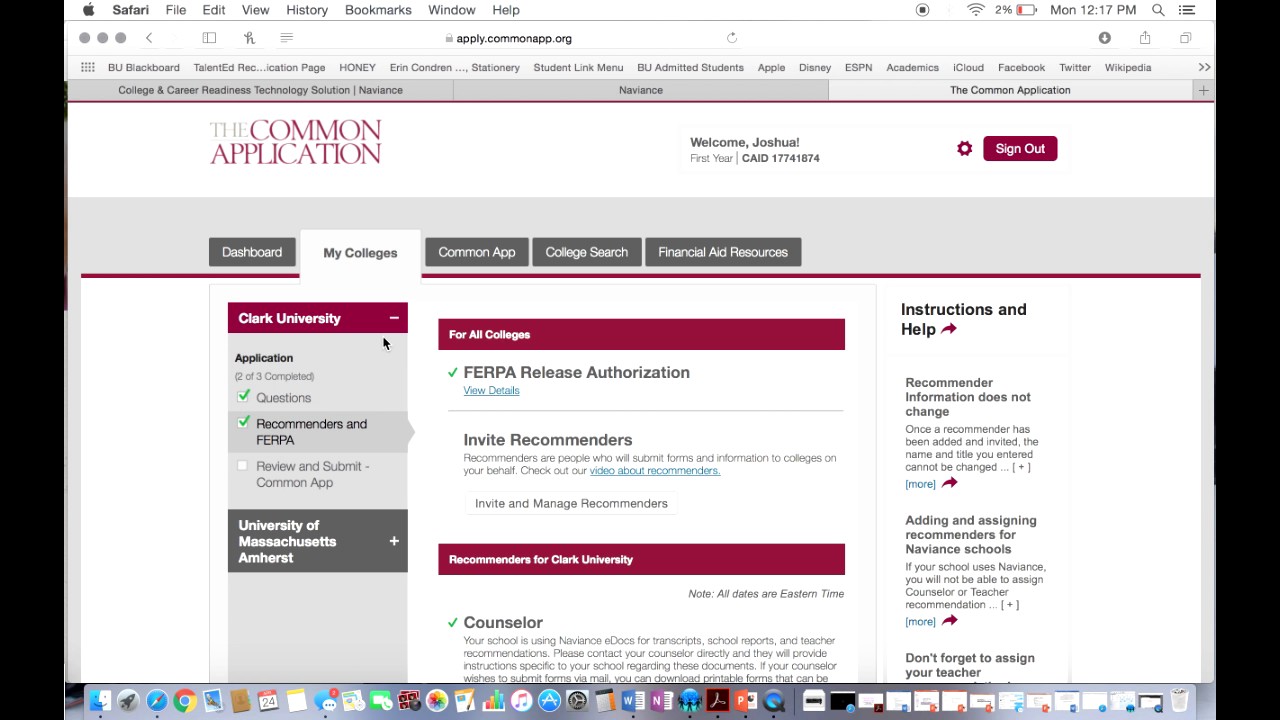Screen dimensions: 1280x720
Task: Show Safari downloads
Action: coord(1104,38)
